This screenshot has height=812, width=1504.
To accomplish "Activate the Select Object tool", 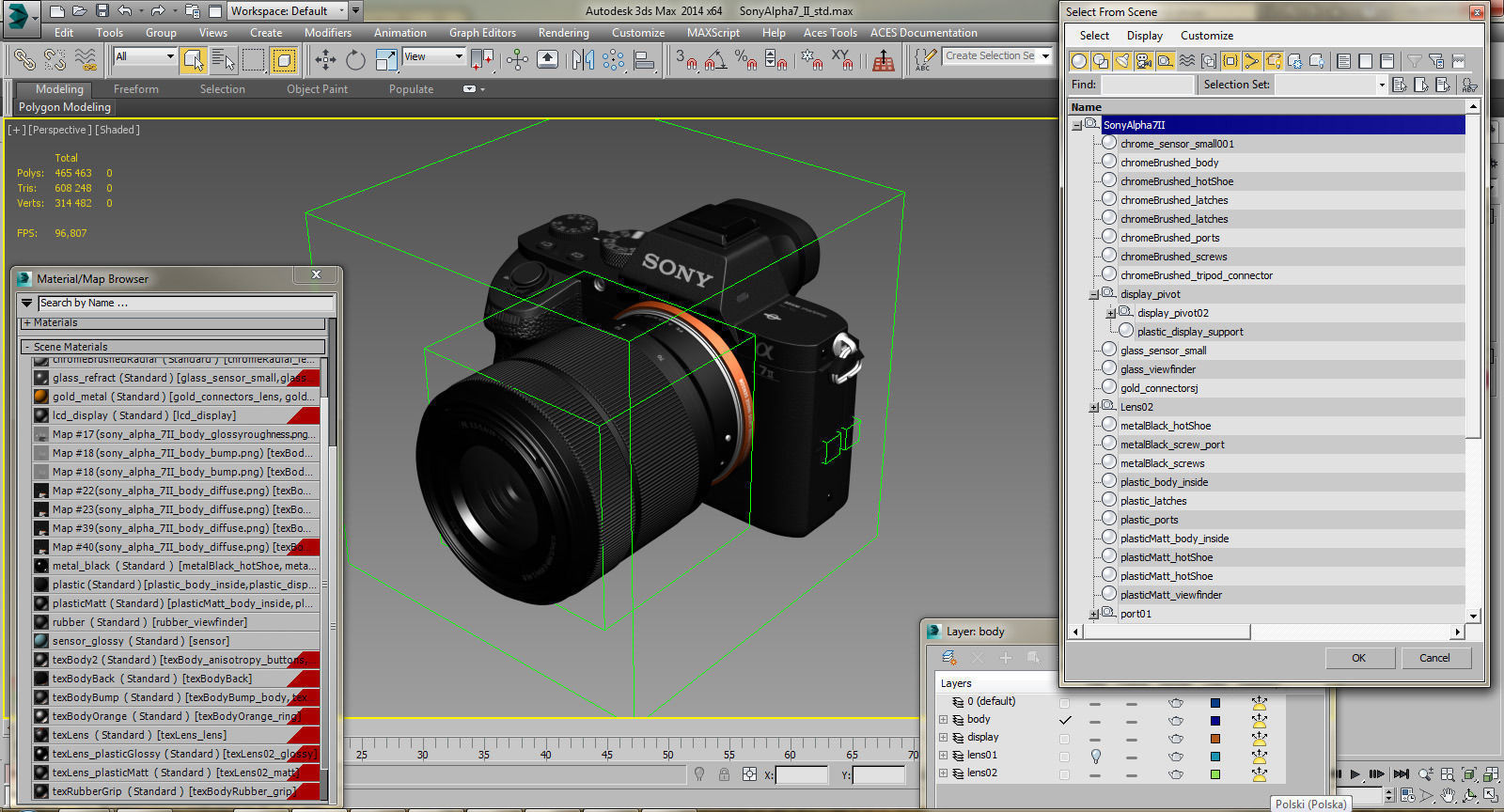I will tap(194, 60).
